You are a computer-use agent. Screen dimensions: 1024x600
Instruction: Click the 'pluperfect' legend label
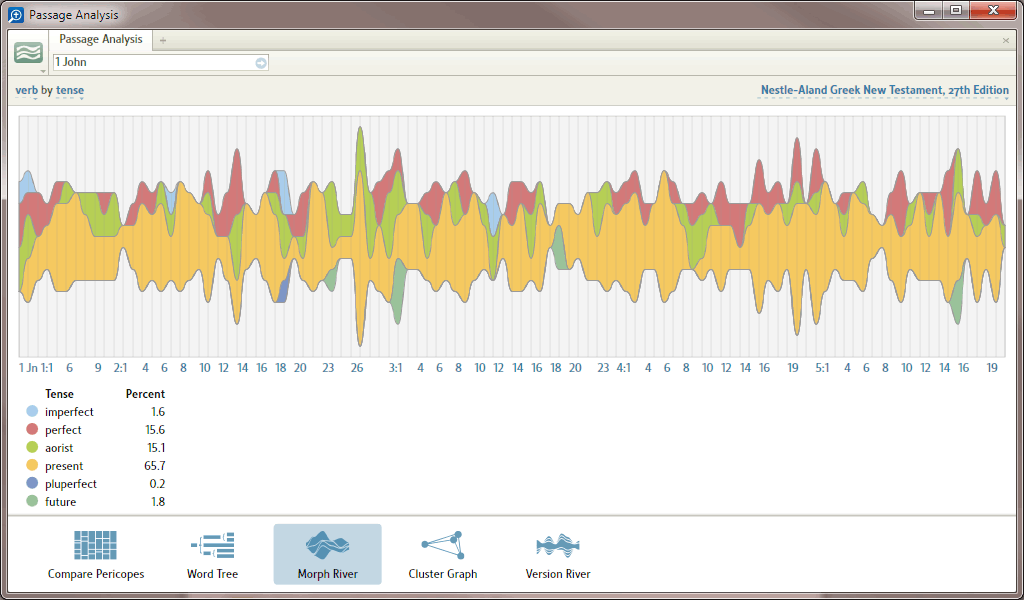pos(71,484)
